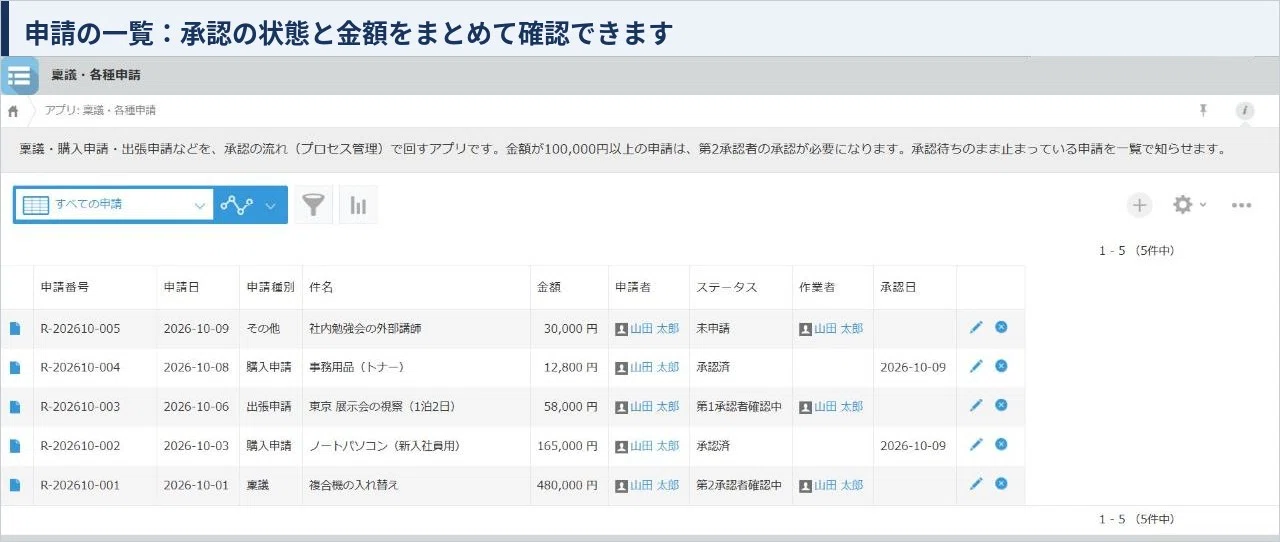Add a new record with plus icon
The height and width of the screenshot is (542, 1280).
(1139, 205)
